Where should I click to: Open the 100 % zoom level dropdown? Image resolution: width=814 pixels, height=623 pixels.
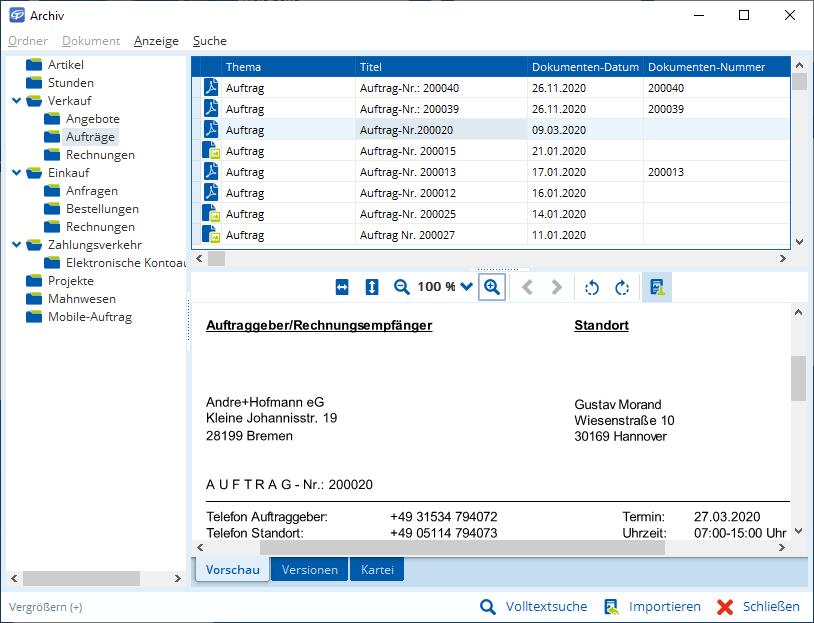click(x=466, y=287)
